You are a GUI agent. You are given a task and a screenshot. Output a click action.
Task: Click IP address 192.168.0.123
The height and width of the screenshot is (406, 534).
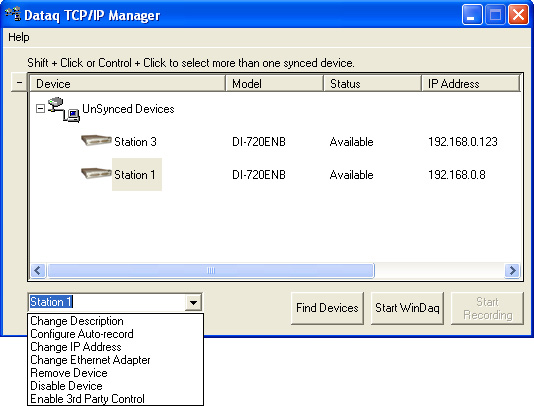pyautogui.click(x=463, y=142)
